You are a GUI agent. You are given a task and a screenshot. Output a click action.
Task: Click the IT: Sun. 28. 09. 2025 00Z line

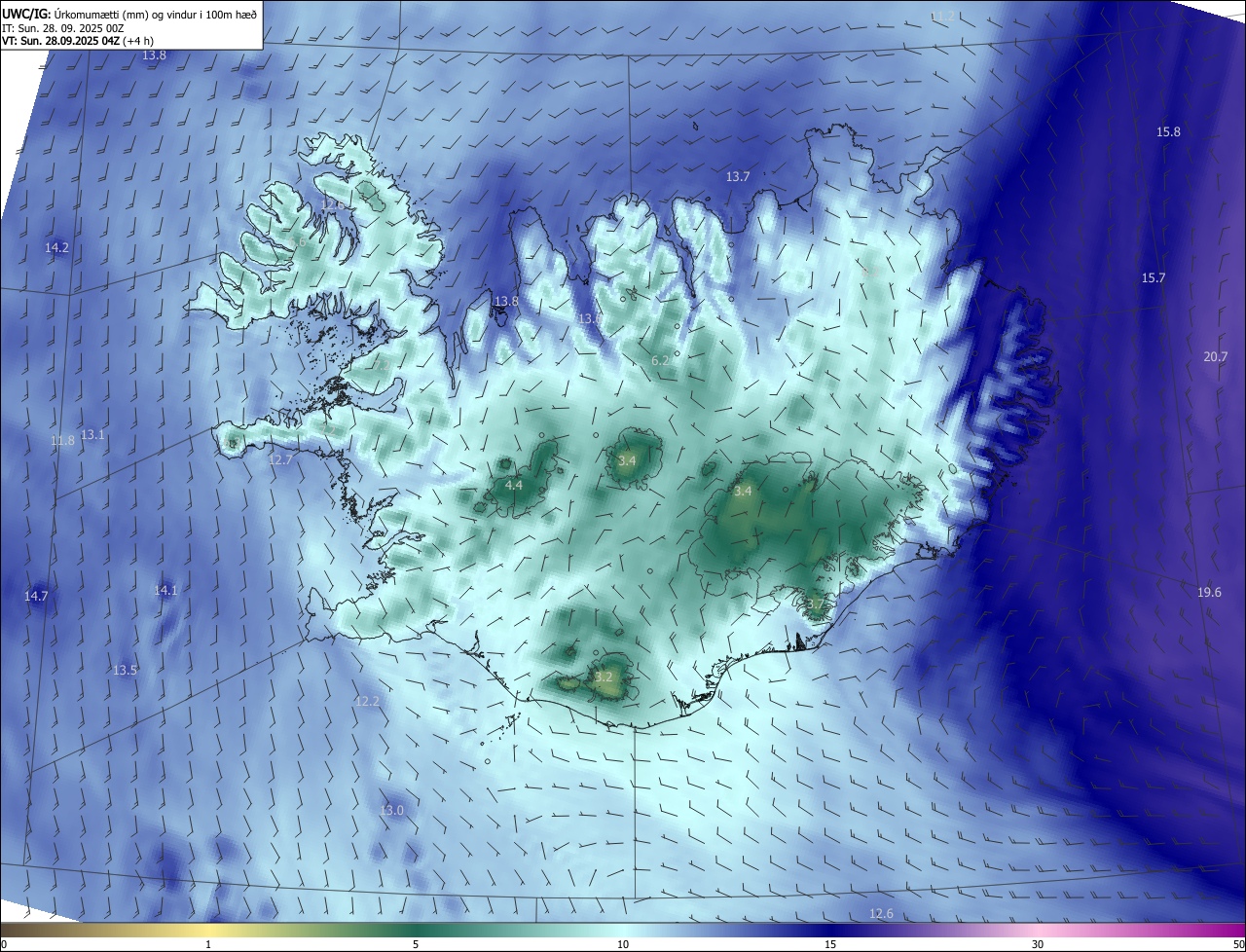pos(63,27)
